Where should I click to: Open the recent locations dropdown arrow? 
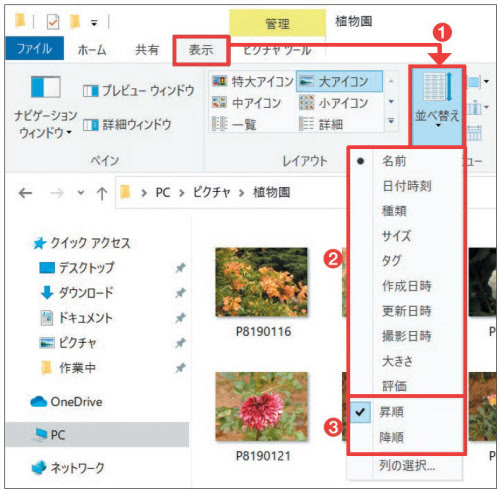81,192
